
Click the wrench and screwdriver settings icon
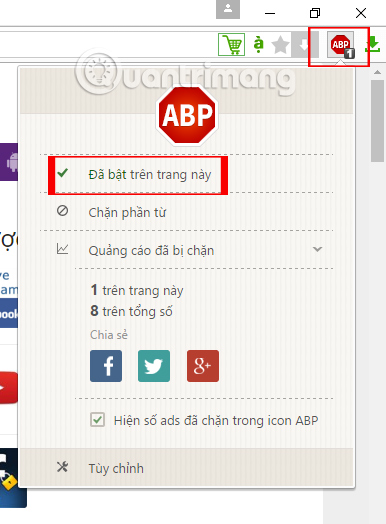tap(62, 467)
